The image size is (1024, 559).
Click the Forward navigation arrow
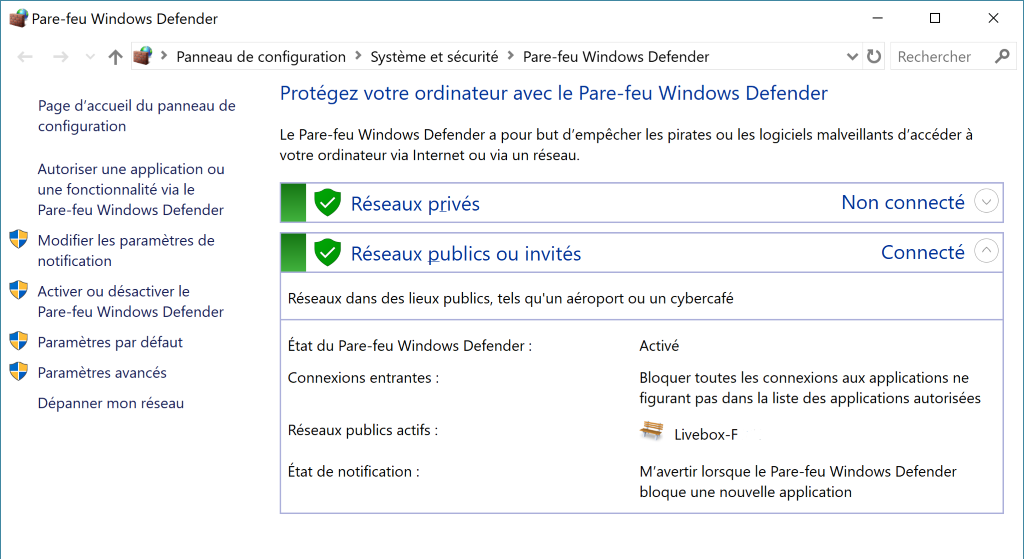[x=61, y=57]
